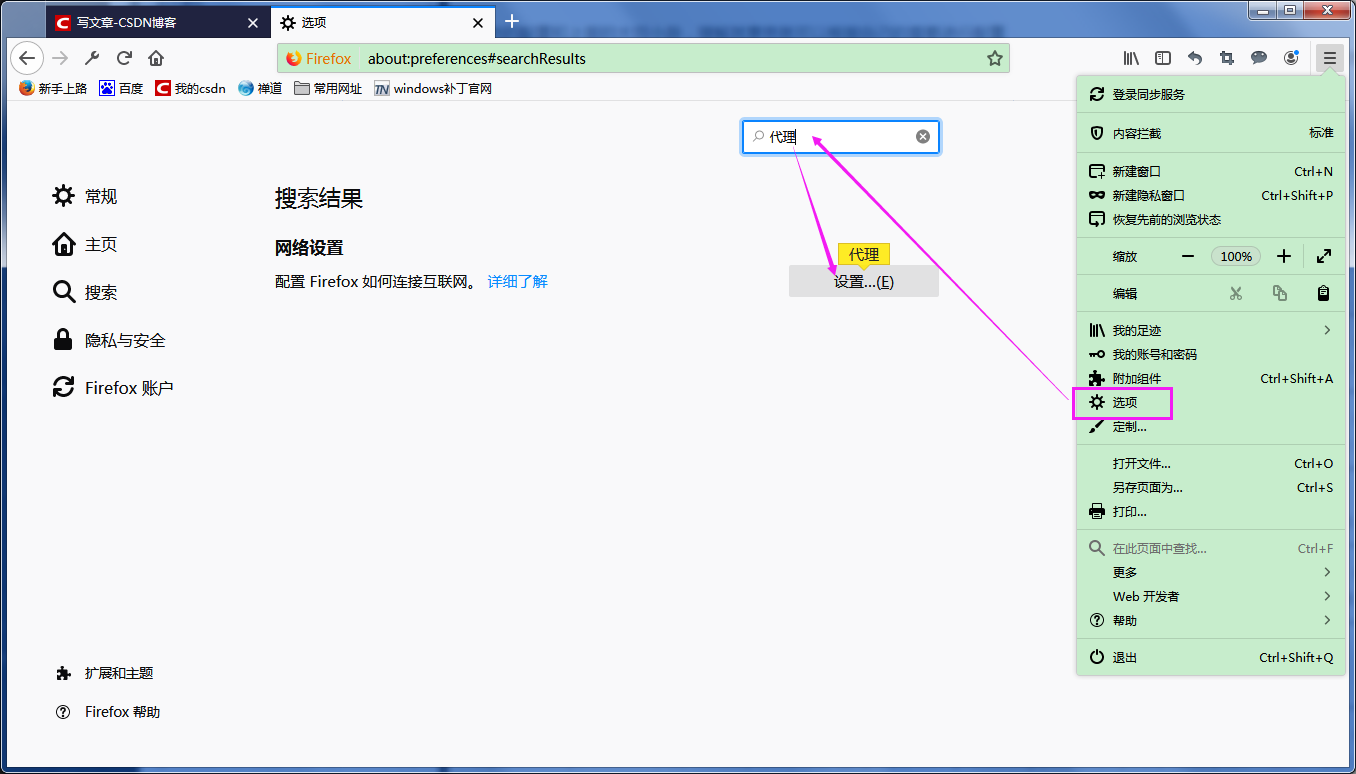The height and width of the screenshot is (774, 1356).
Task: Open 隐私与安全 lock section in sidebar
Action: pyautogui.click(x=123, y=340)
